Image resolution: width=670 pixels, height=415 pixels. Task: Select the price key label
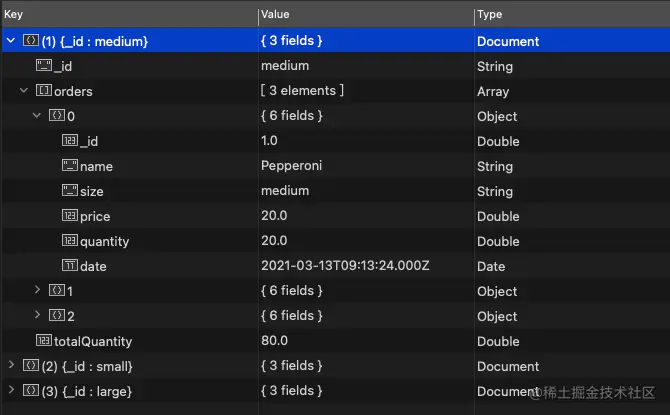tap(95, 217)
